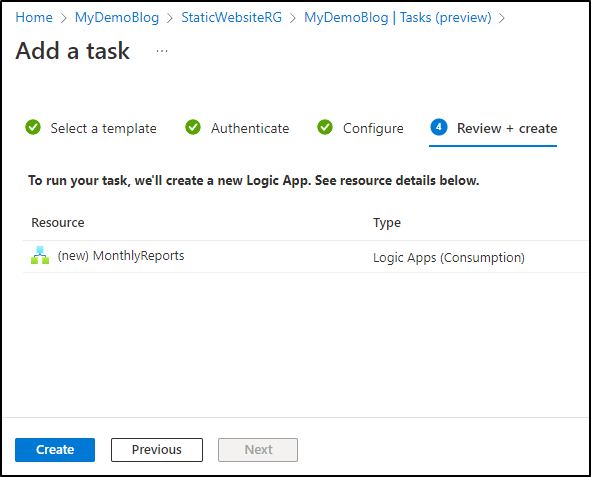
Task: Click the green checkmark beside Select a template
Action: pos(33,127)
